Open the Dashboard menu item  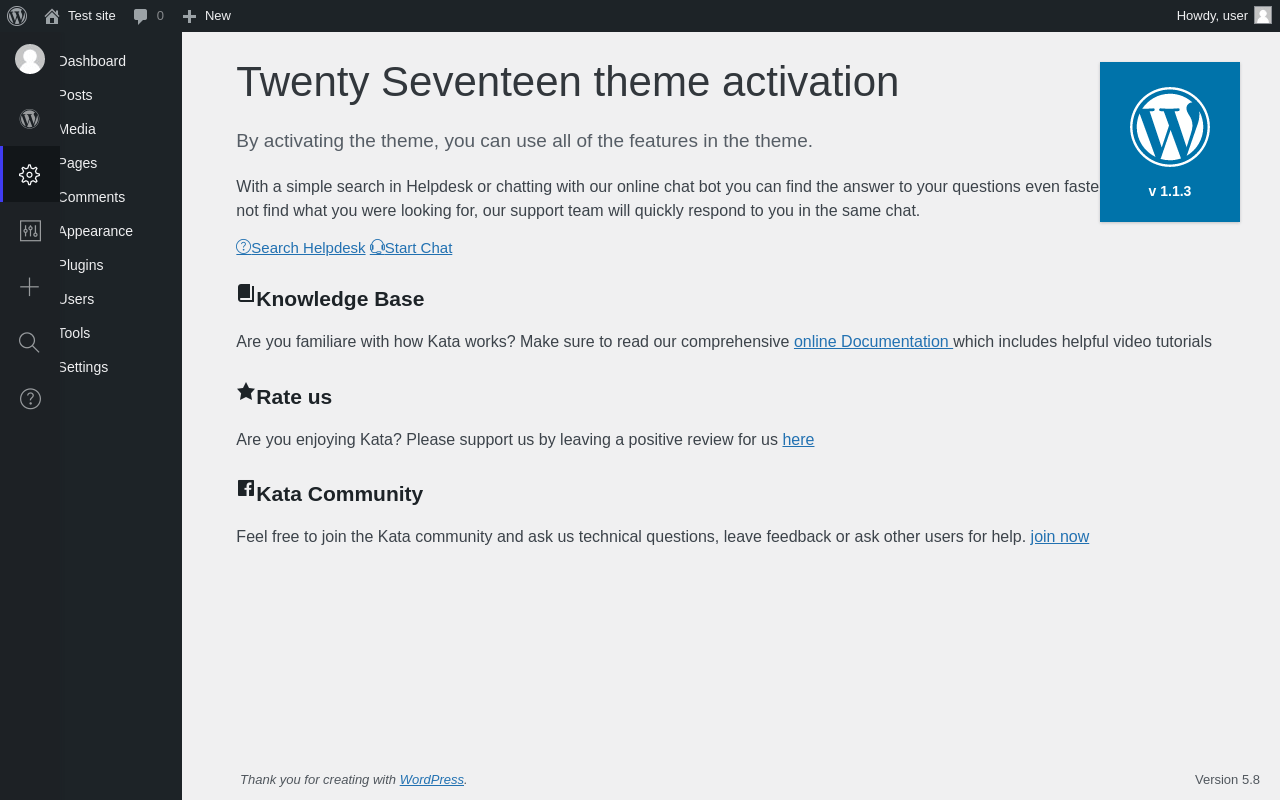(x=92, y=61)
